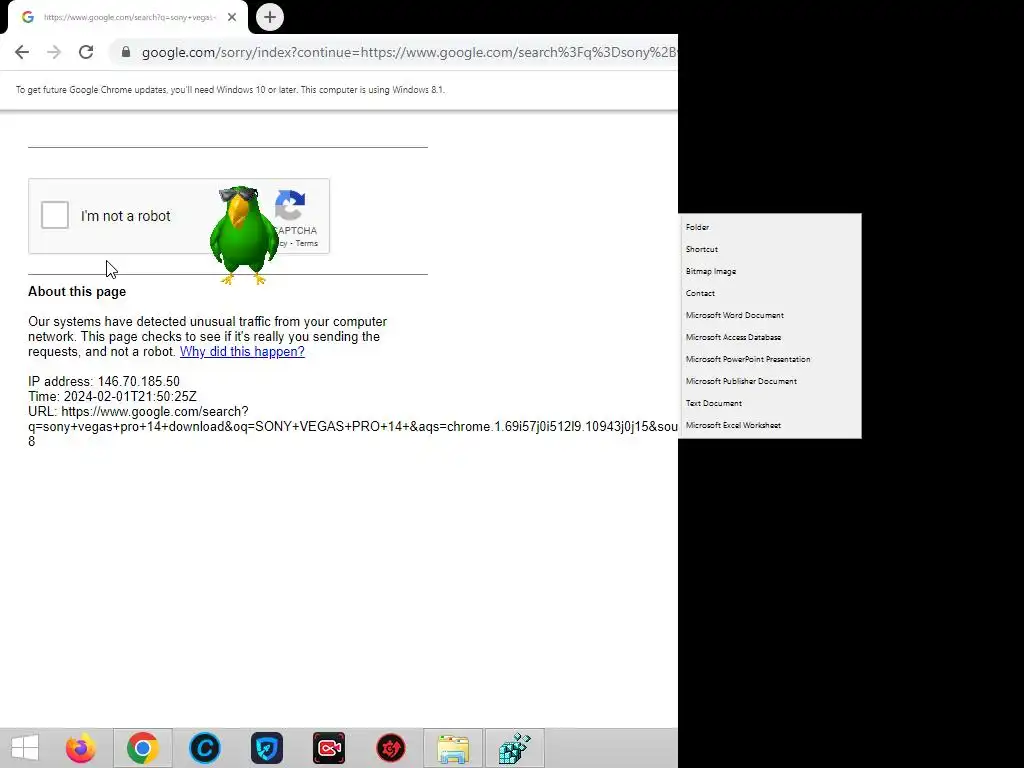The width and height of the screenshot is (1024, 768).
Task: Create a Microsoft Publisher Document
Action: click(770, 381)
